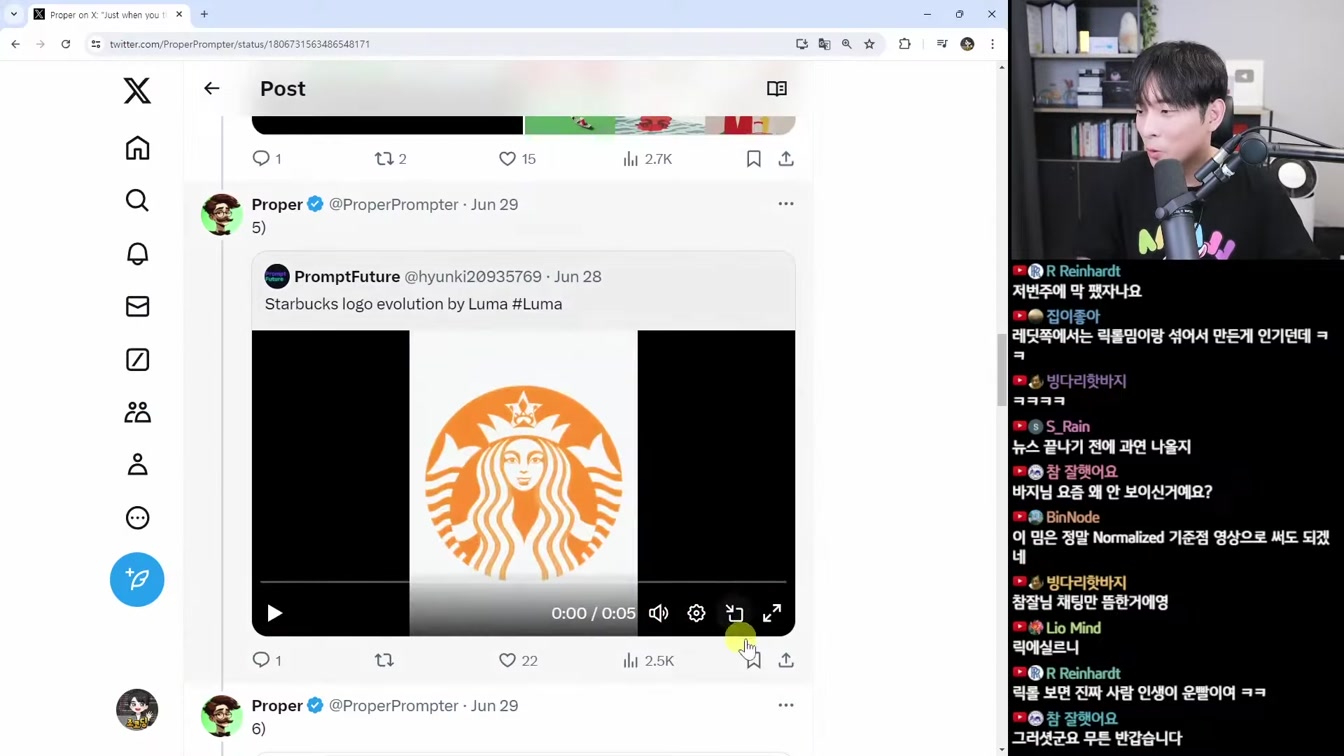This screenshot has height=756, width=1344.
Task: Click Starbucks logo evolution quoted text
Action: tap(413, 304)
